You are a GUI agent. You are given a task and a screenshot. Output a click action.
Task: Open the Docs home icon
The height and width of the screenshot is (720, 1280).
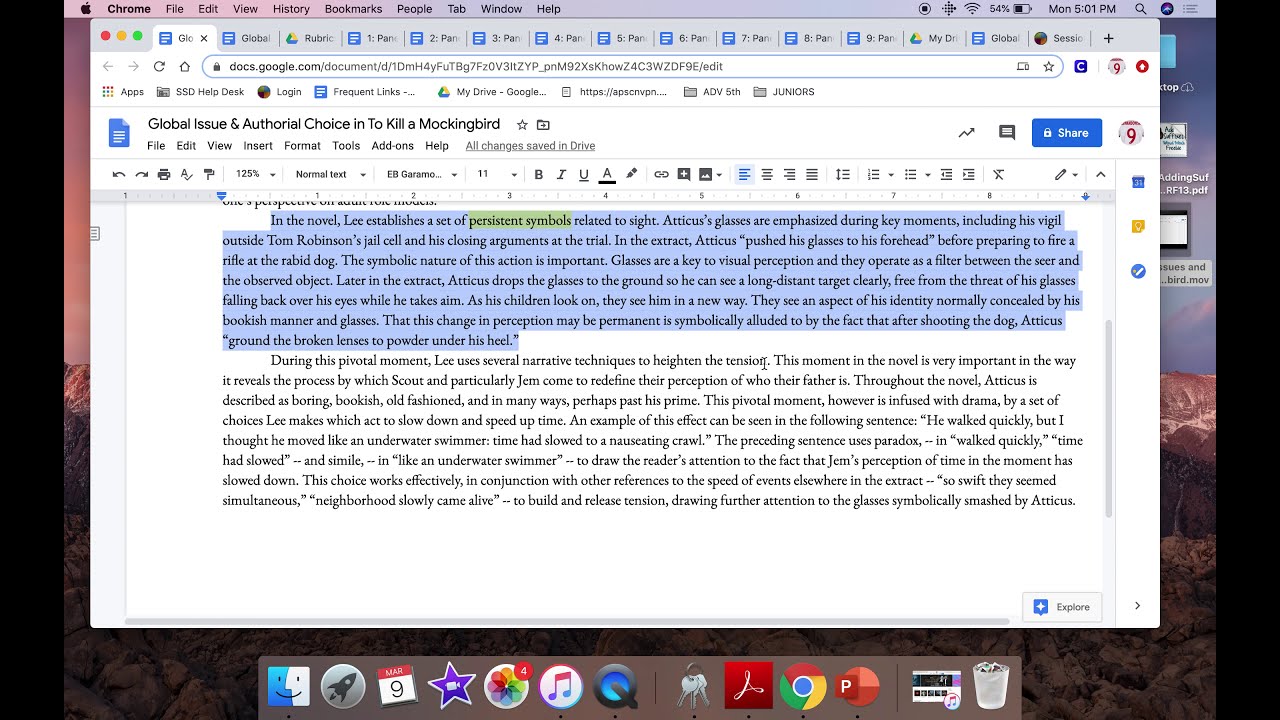[119, 133]
